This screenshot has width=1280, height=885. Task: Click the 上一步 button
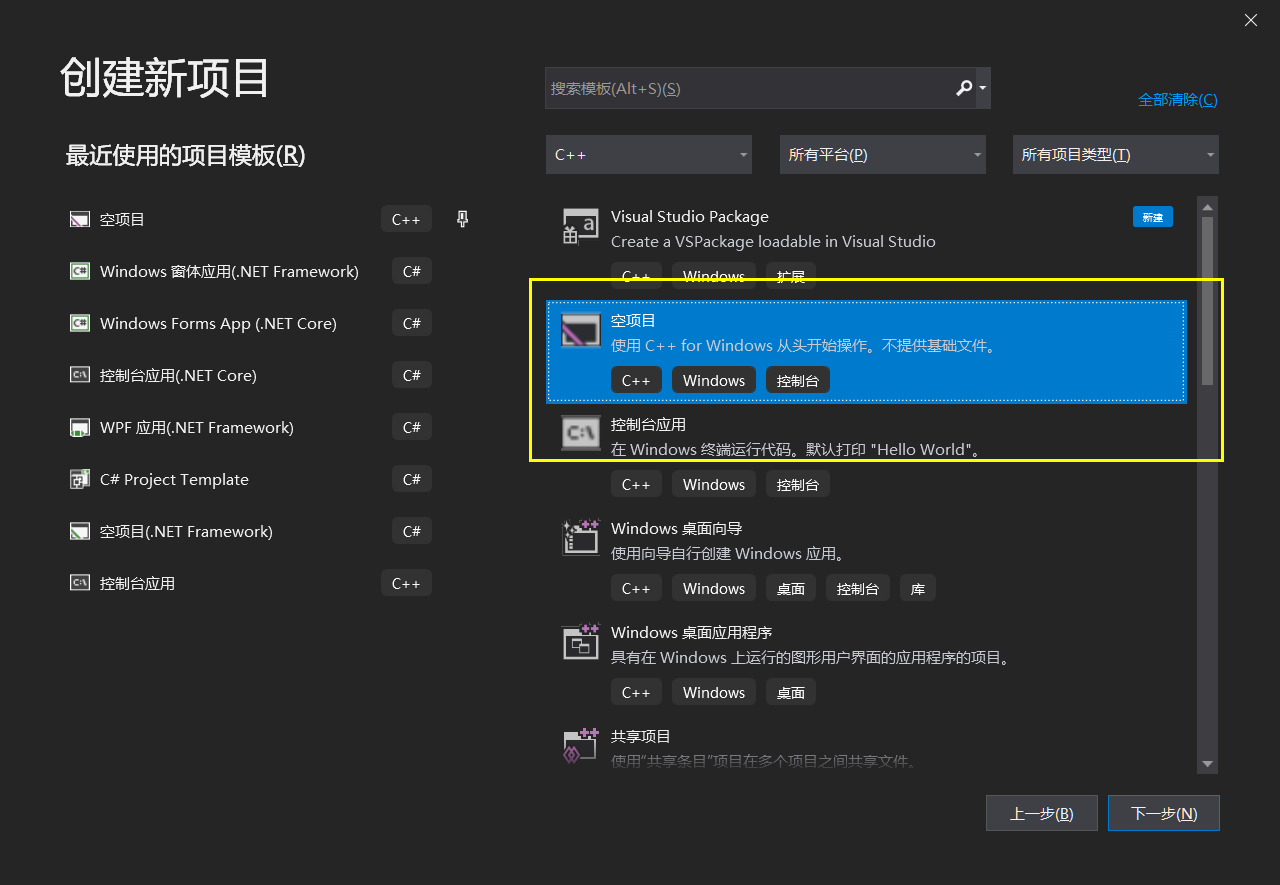coord(1041,812)
